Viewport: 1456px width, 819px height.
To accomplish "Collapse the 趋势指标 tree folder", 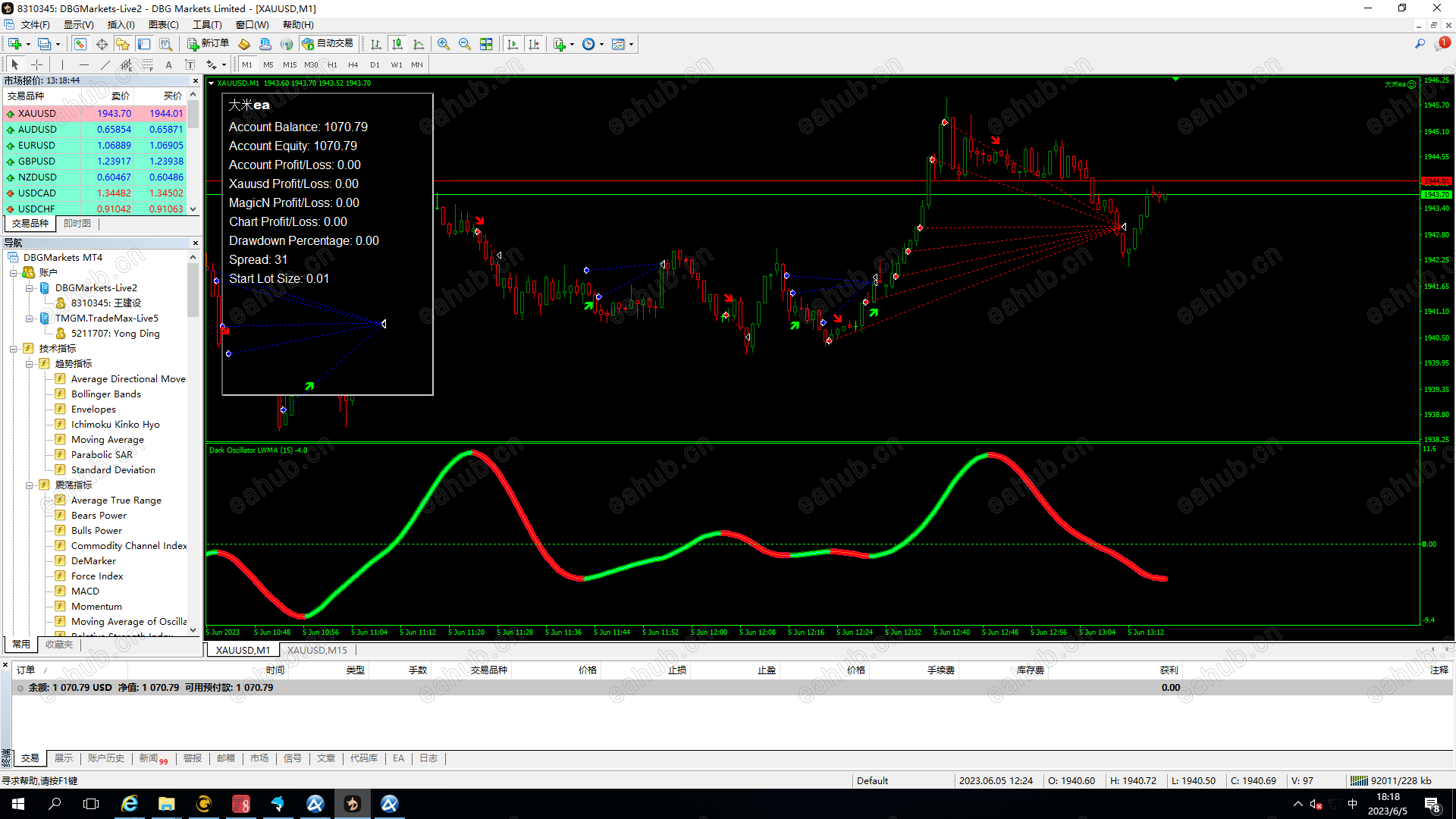I will coord(29,364).
